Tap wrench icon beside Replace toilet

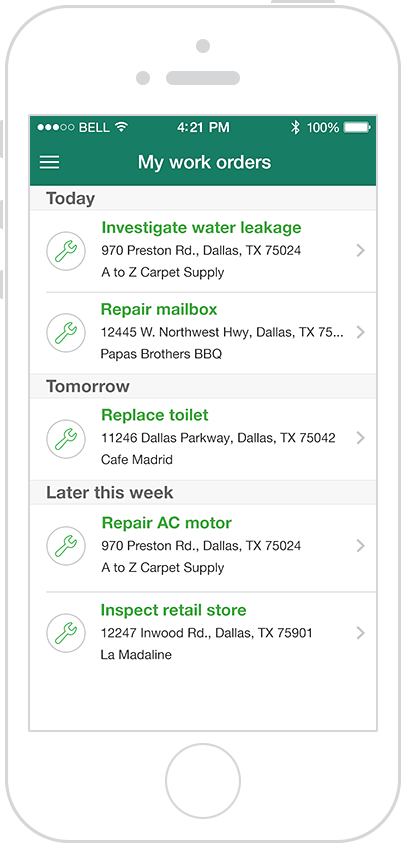click(x=66, y=439)
